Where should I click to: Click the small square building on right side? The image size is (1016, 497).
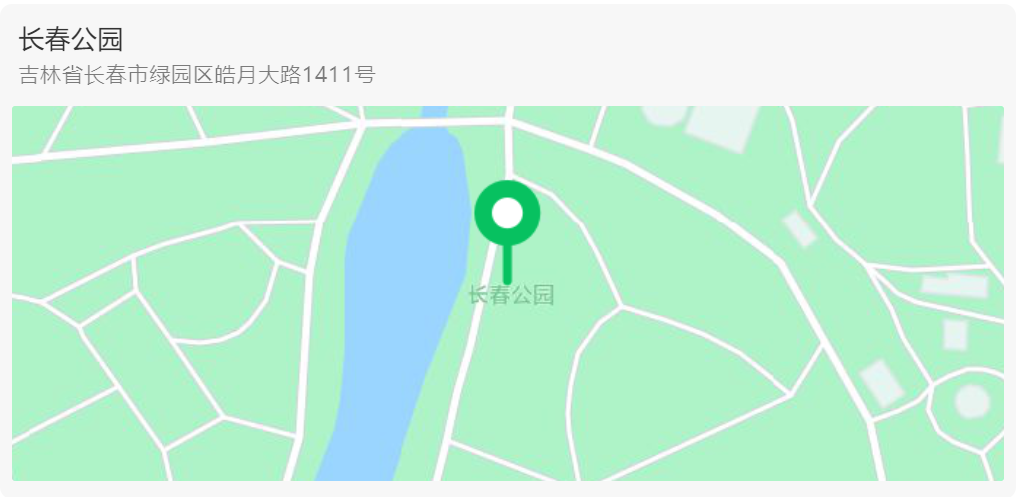coord(956,334)
